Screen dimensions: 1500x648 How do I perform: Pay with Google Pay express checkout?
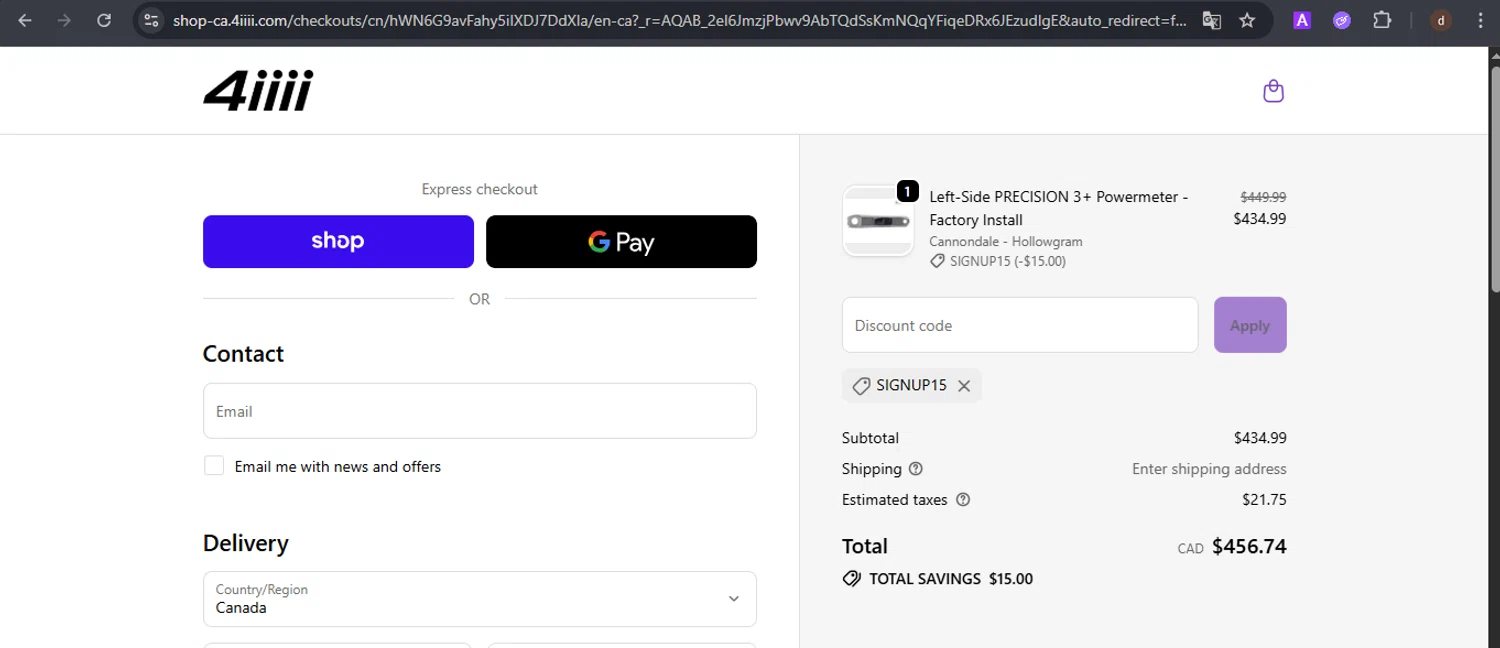pyautogui.click(x=621, y=242)
